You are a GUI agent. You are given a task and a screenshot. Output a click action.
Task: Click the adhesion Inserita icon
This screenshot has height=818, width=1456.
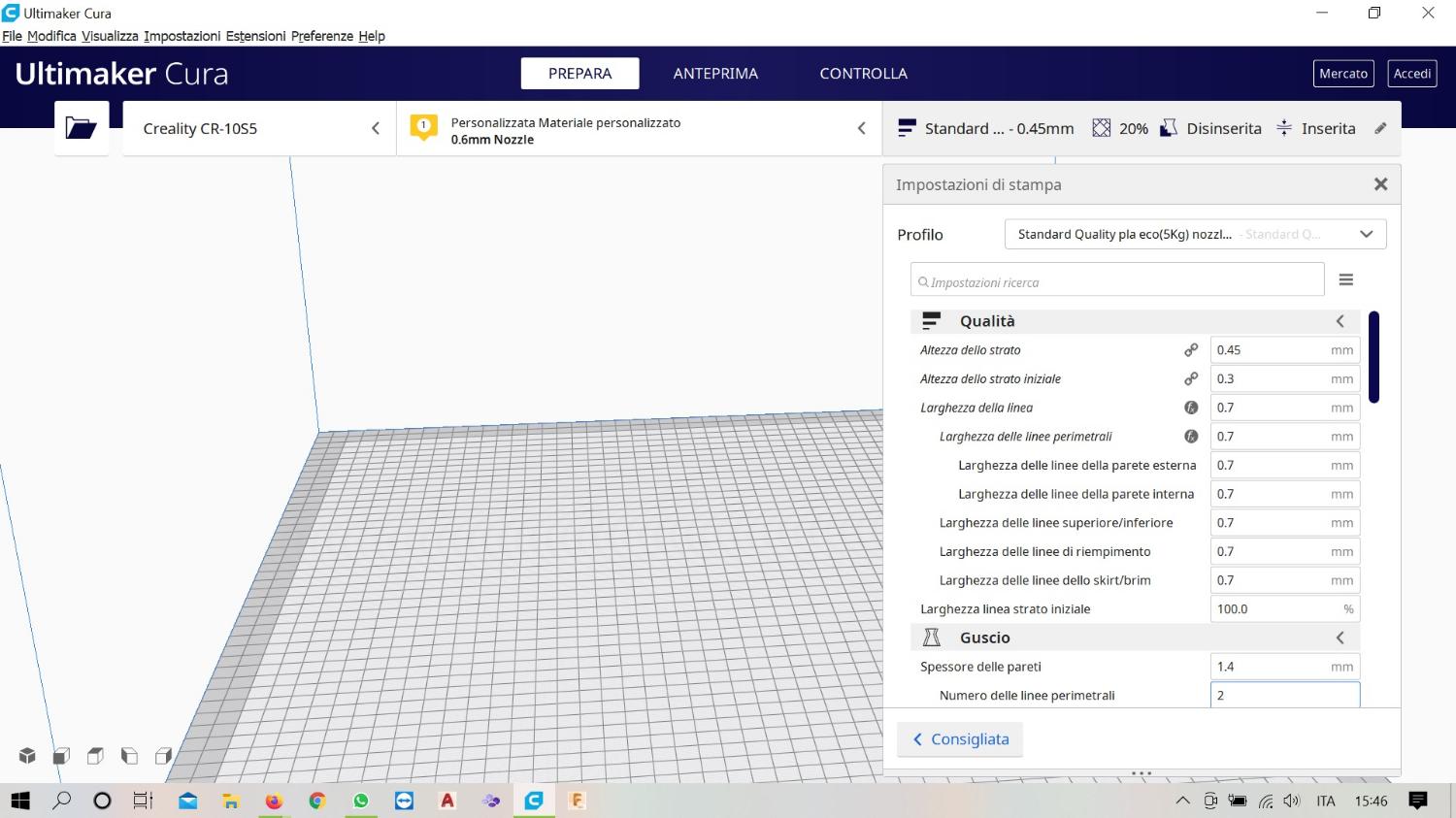1284,128
